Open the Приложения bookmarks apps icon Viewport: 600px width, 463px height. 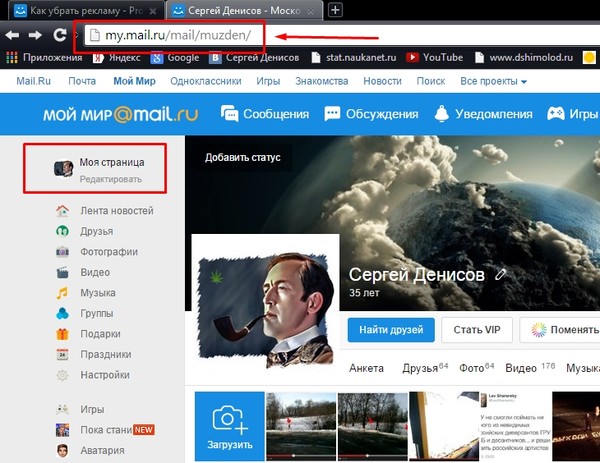pos(44,58)
